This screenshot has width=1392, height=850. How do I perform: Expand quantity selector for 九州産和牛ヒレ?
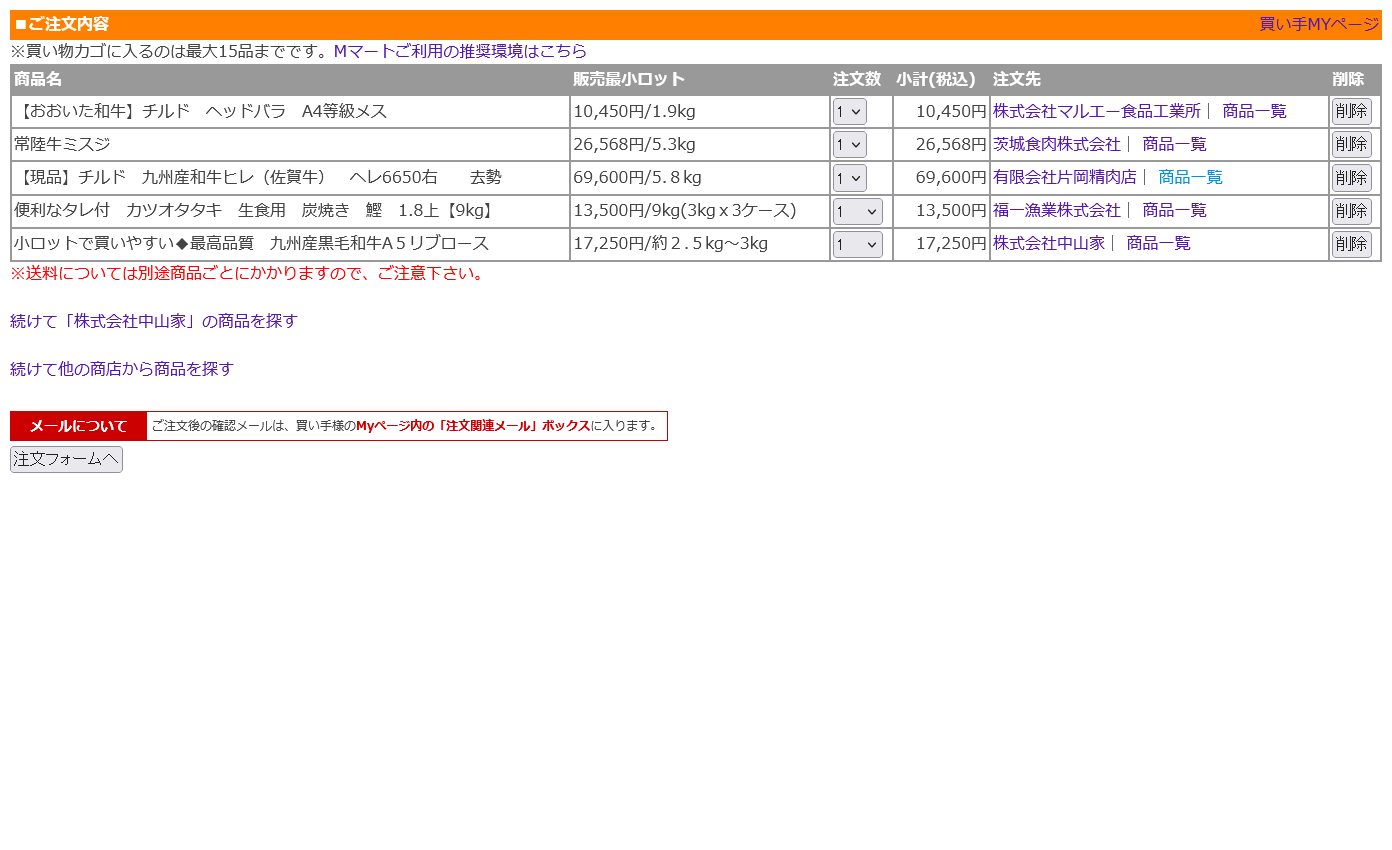(849, 178)
